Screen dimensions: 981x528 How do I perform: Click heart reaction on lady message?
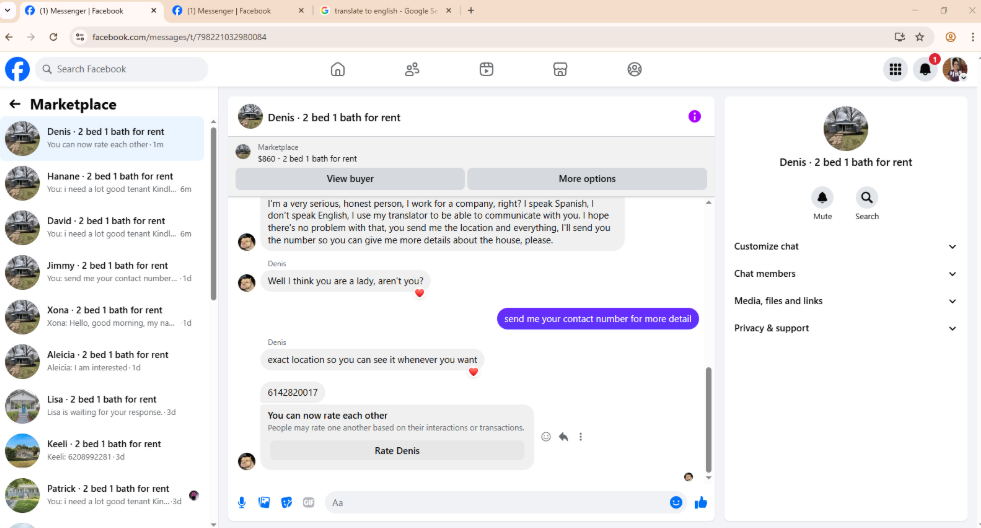coord(419,293)
